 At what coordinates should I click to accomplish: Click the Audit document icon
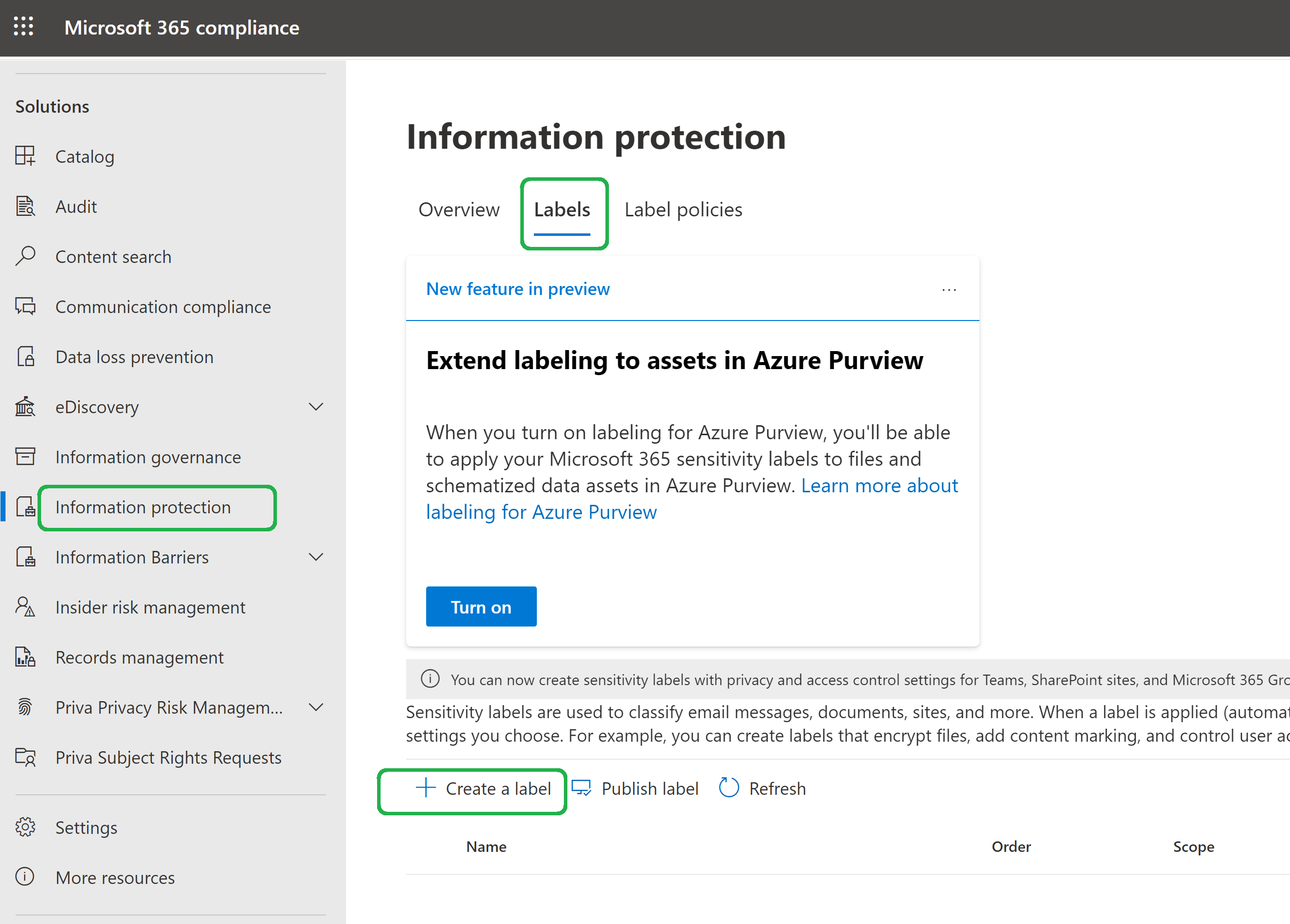point(25,206)
